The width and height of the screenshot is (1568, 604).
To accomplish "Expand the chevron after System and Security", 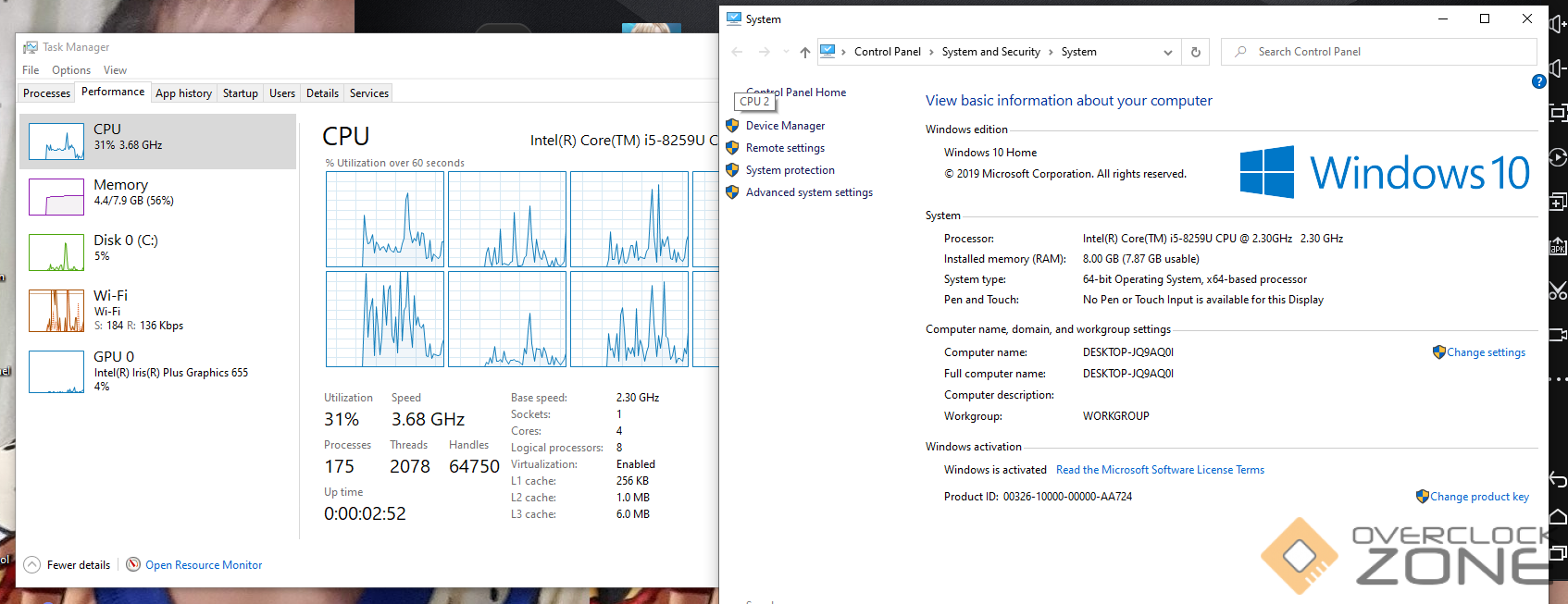I will (x=1051, y=52).
